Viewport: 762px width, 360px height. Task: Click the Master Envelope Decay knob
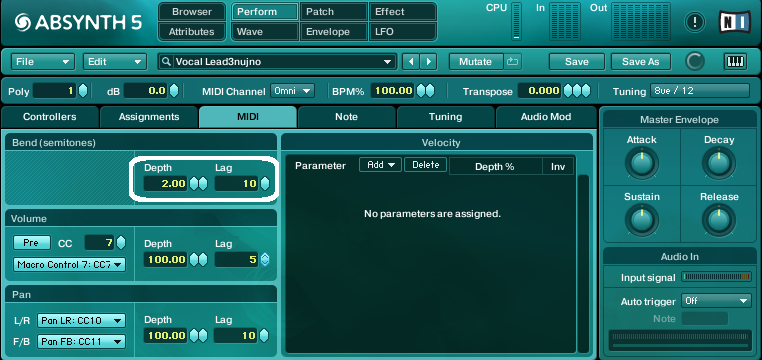719,163
